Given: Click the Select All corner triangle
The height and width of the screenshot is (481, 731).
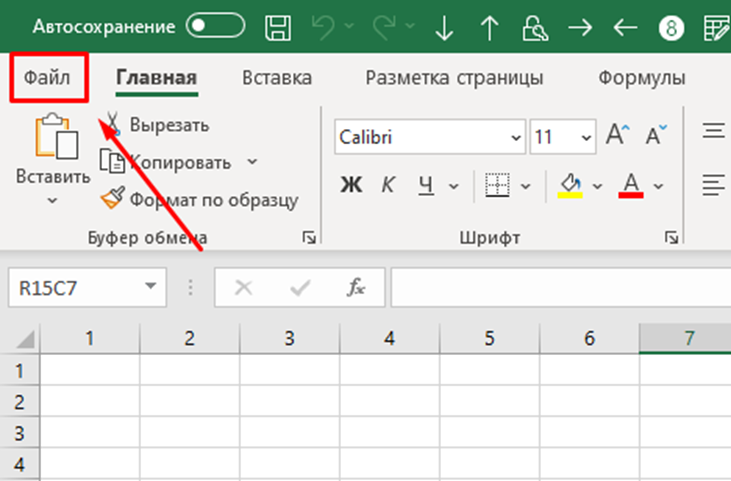Looking at the screenshot, I should pyautogui.click(x=24, y=340).
